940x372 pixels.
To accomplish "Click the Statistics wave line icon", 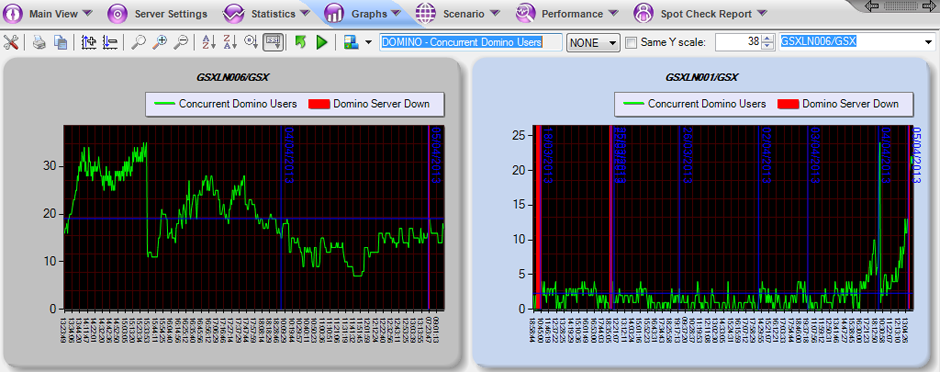I will point(233,13).
